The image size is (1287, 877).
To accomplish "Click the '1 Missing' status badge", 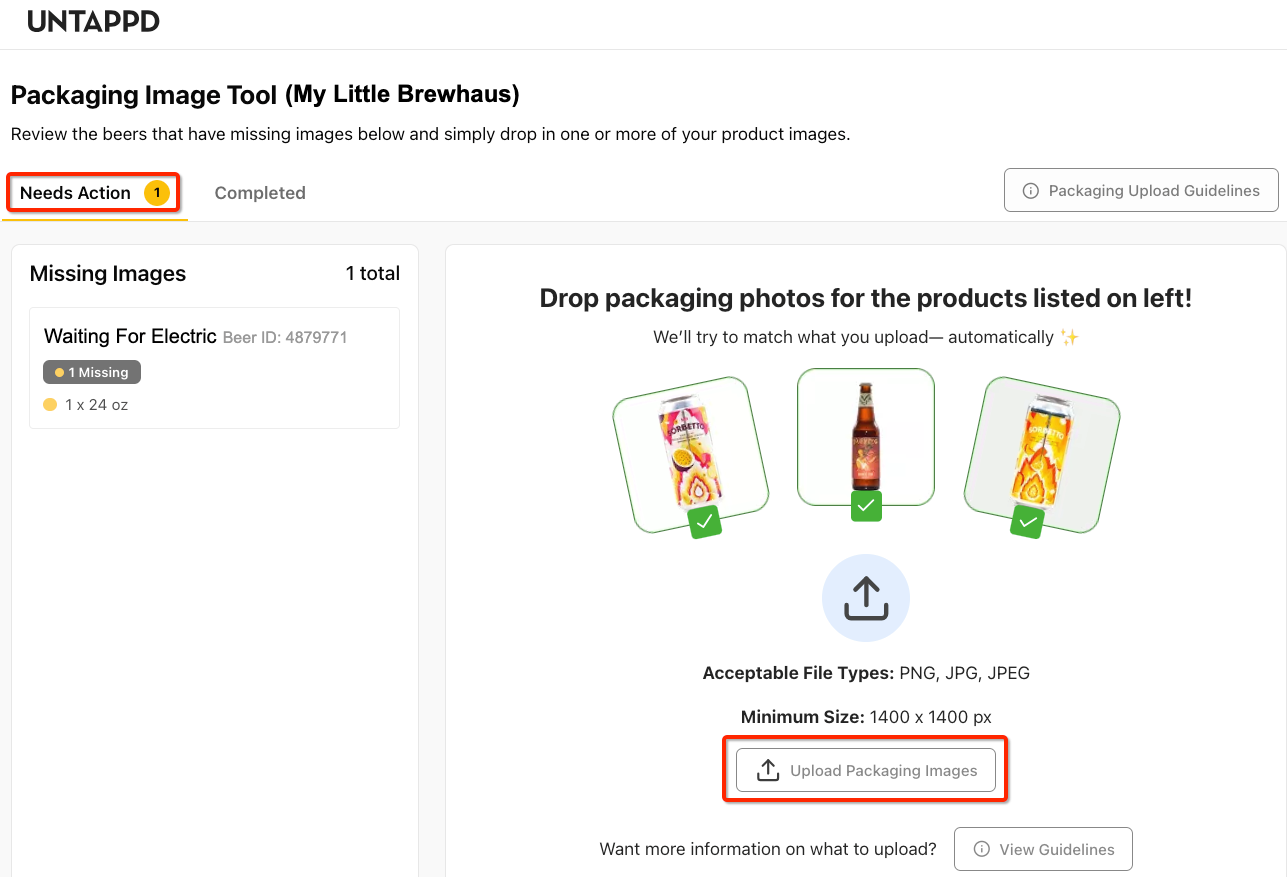I will click(92, 372).
